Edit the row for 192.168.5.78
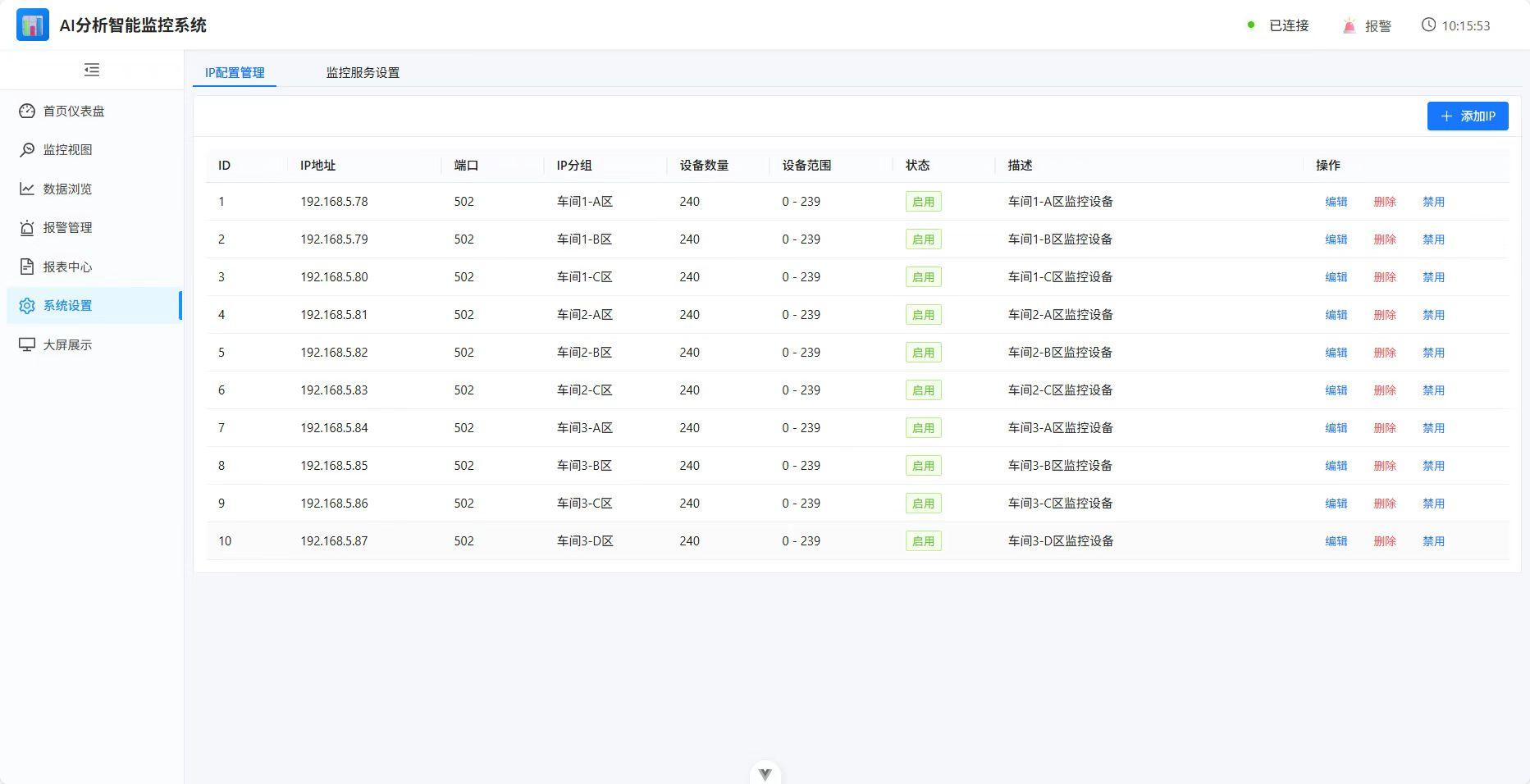The height and width of the screenshot is (784, 1530). coord(1336,202)
